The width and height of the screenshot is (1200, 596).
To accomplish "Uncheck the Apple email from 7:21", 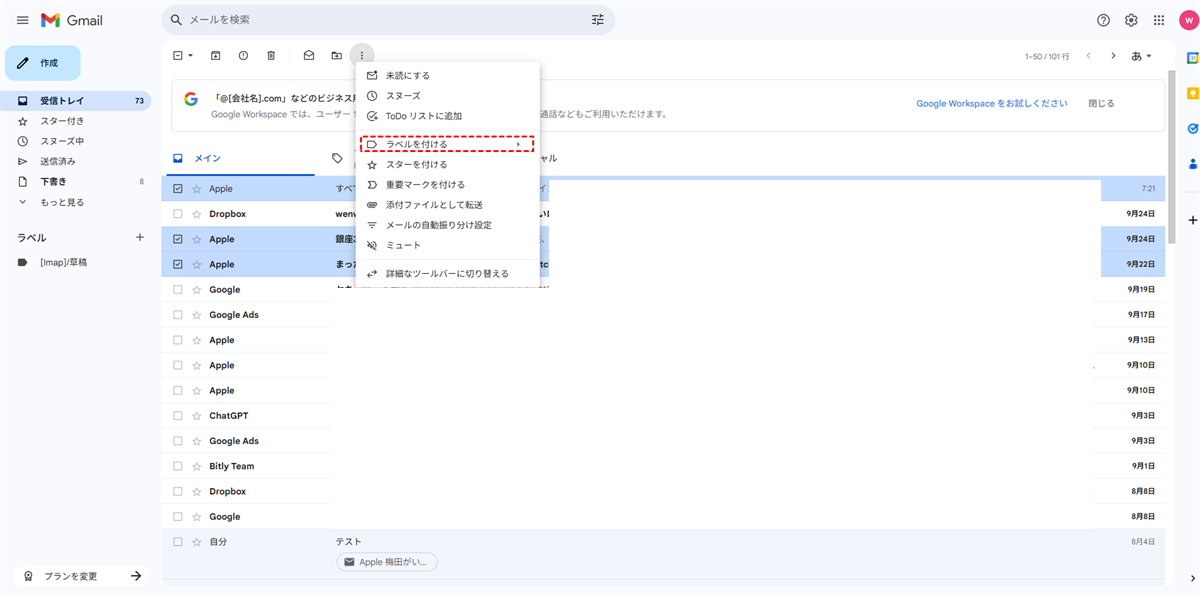I will 178,189.
